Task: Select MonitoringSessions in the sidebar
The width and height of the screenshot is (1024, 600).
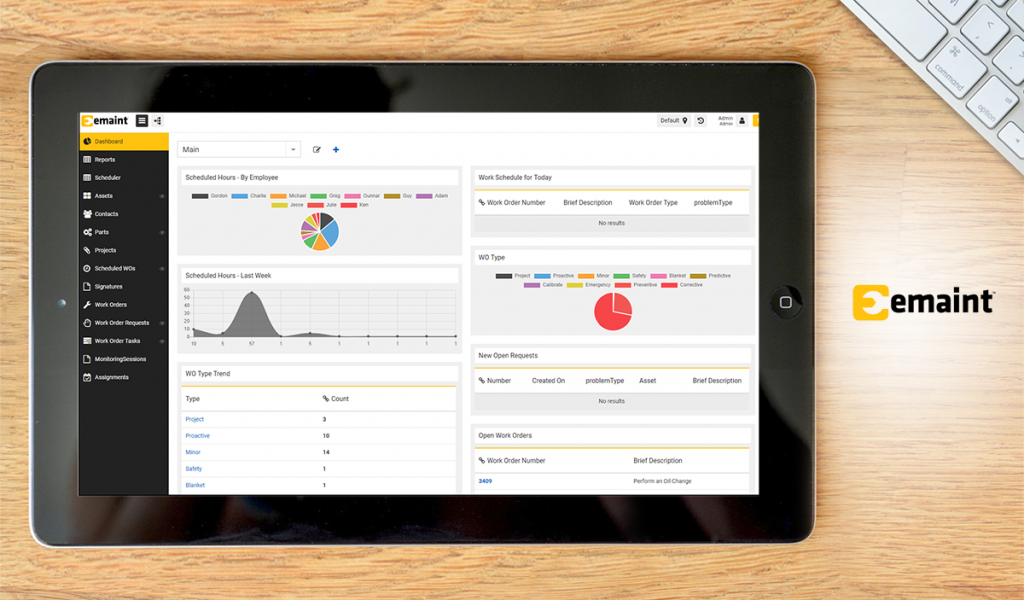Action: coord(118,358)
